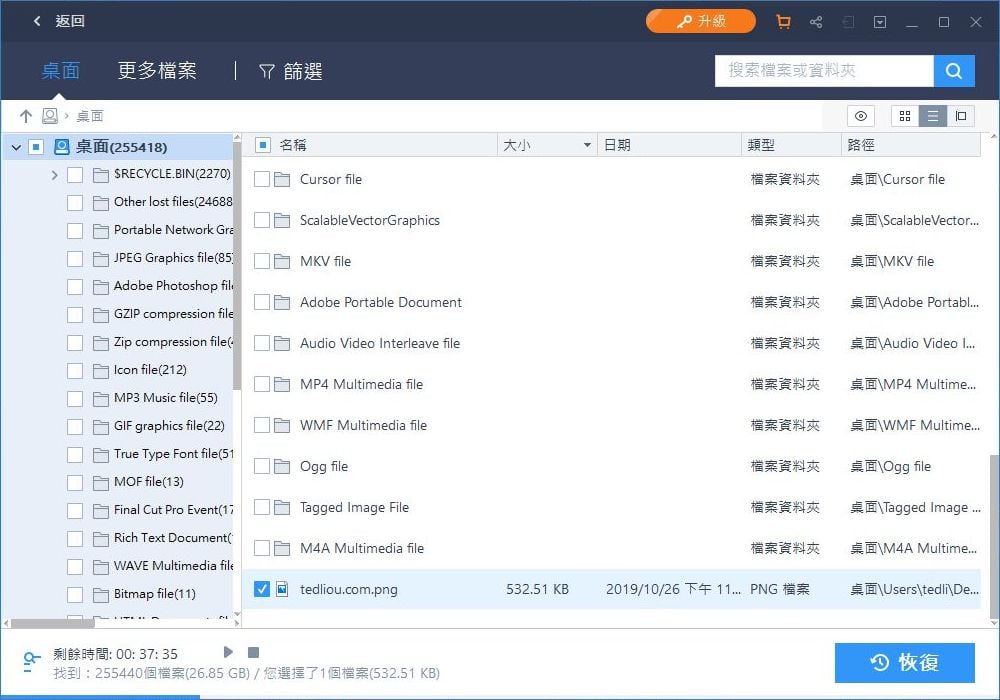
Task: Click WMF Multimedia file folder icon
Action: click(x=282, y=425)
